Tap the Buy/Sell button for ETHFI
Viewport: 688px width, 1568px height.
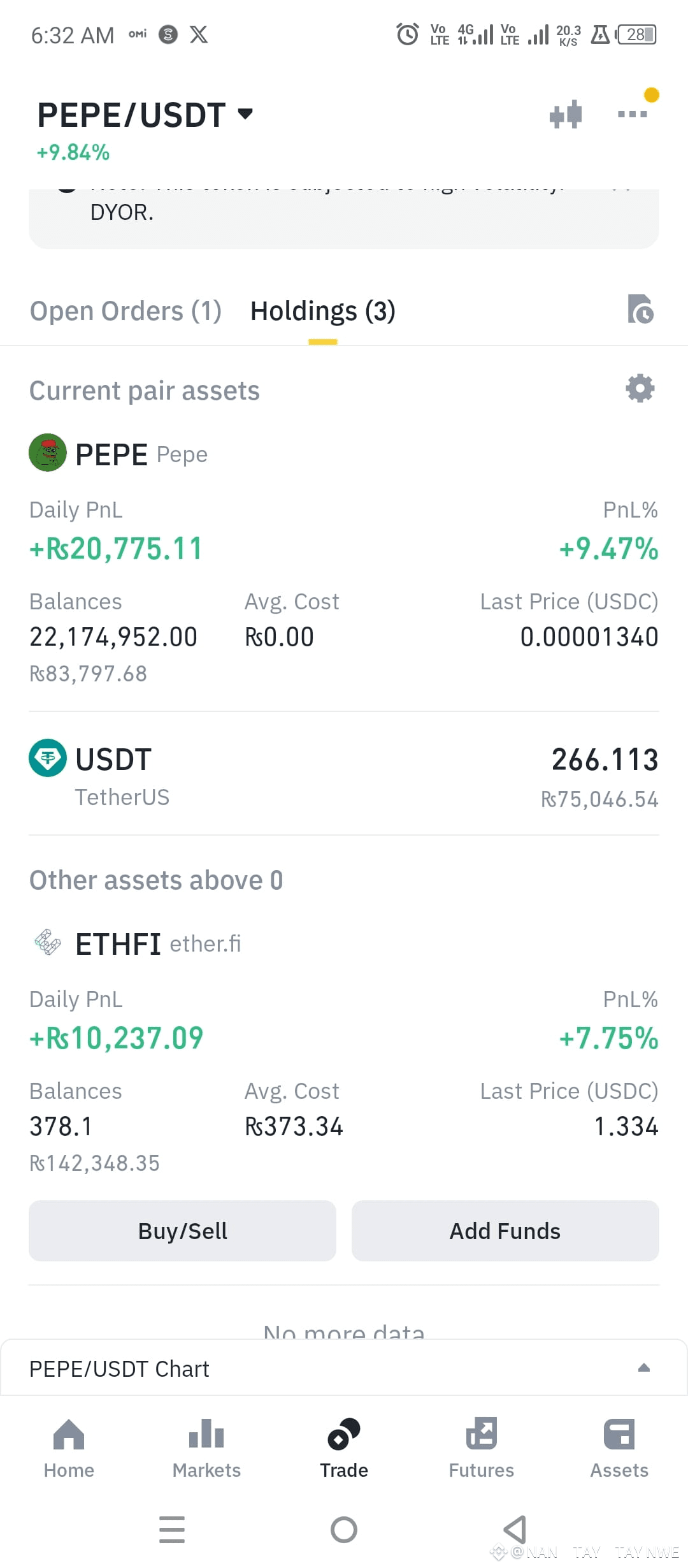tap(182, 1231)
